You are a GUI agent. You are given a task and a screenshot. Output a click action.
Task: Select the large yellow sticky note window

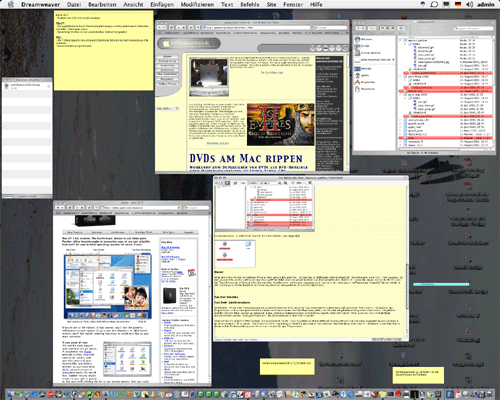click(x=104, y=50)
